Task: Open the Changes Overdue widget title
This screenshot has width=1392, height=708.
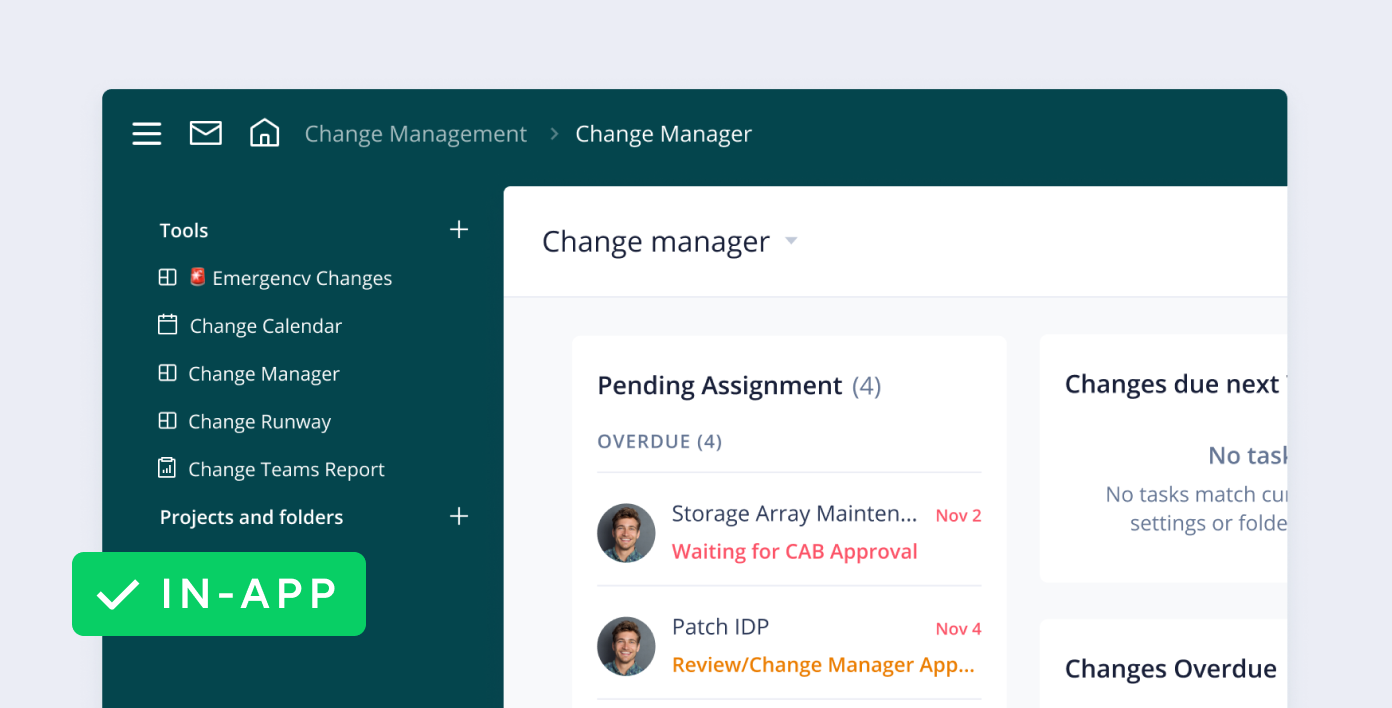Action: point(1170,668)
